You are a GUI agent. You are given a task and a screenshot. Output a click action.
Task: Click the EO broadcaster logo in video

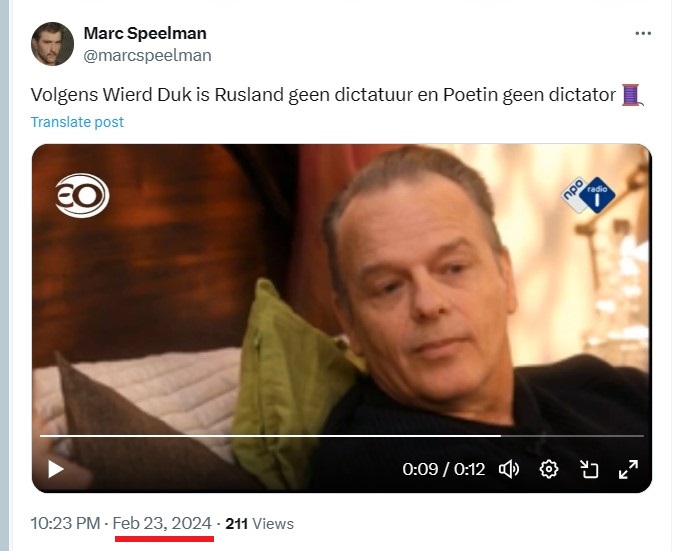pos(82,195)
